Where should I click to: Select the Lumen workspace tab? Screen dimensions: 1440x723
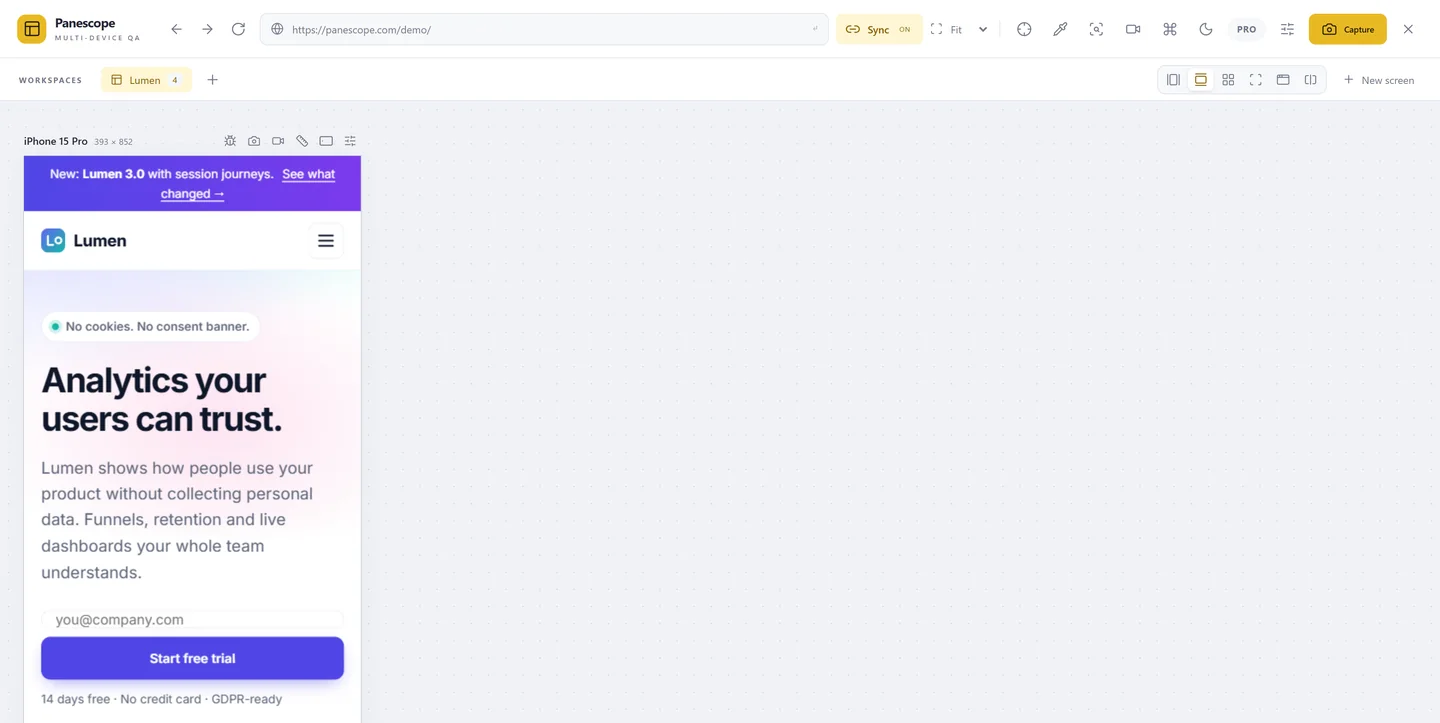pos(146,80)
